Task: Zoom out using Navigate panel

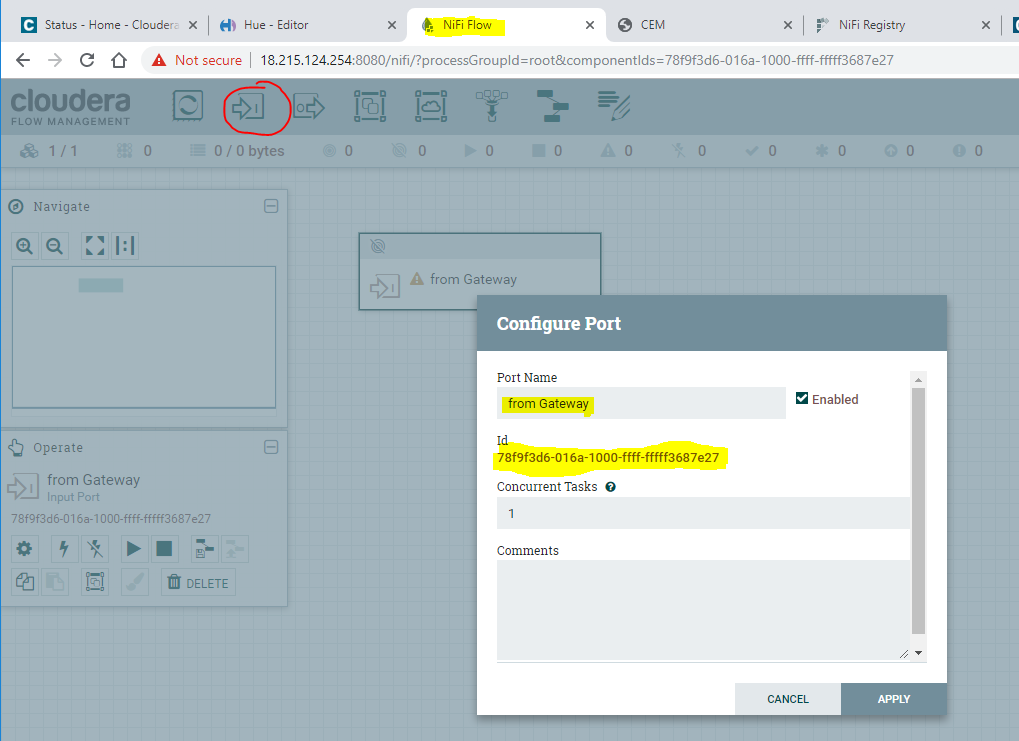Action: click(55, 246)
